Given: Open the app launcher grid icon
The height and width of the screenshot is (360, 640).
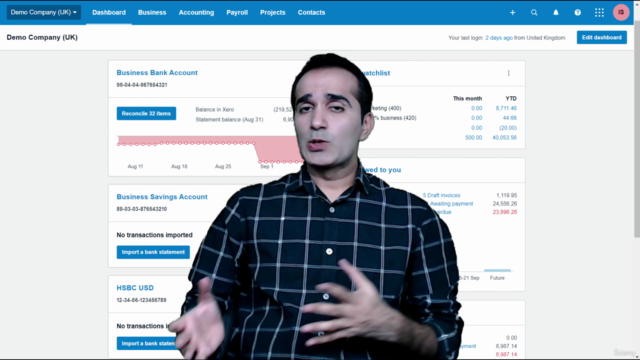Looking at the screenshot, I should (x=599, y=13).
